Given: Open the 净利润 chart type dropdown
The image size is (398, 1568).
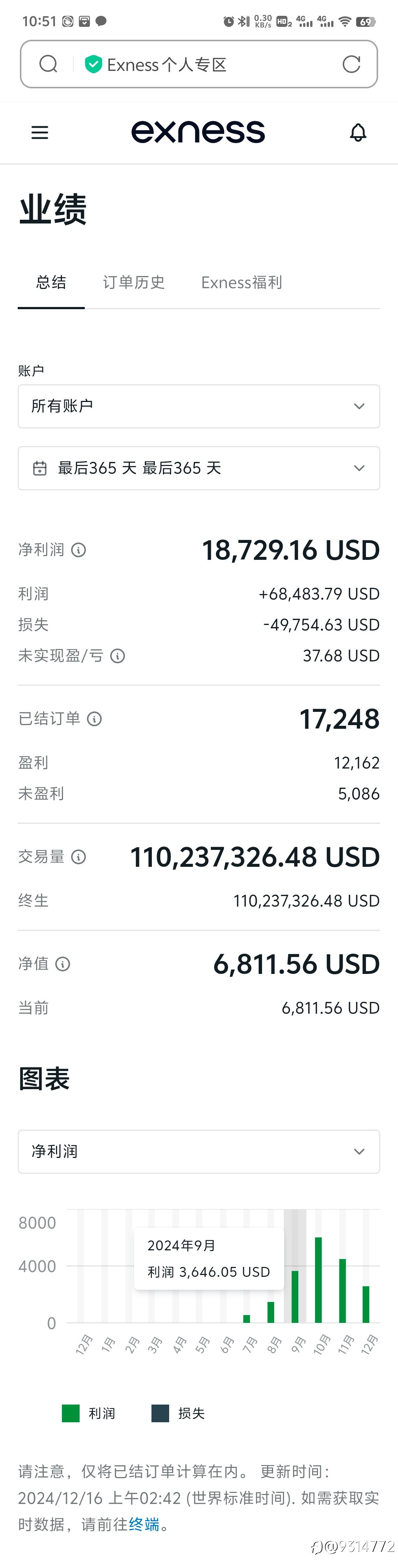Looking at the screenshot, I should pyautogui.click(x=199, y=1152).
